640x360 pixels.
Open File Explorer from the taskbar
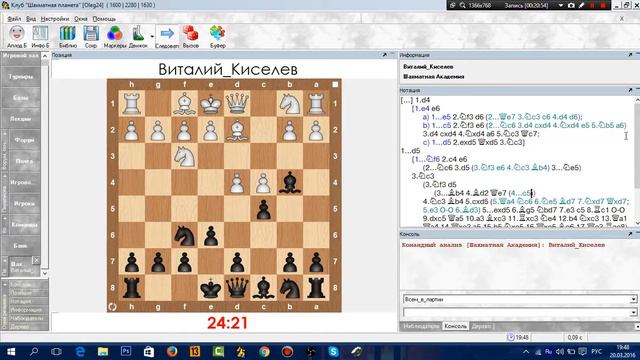click(x=103, y=351)
